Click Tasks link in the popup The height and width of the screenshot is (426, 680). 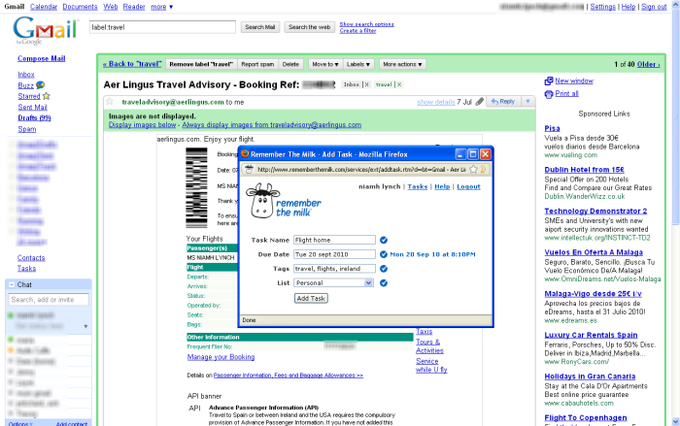(x=417, y=187)
